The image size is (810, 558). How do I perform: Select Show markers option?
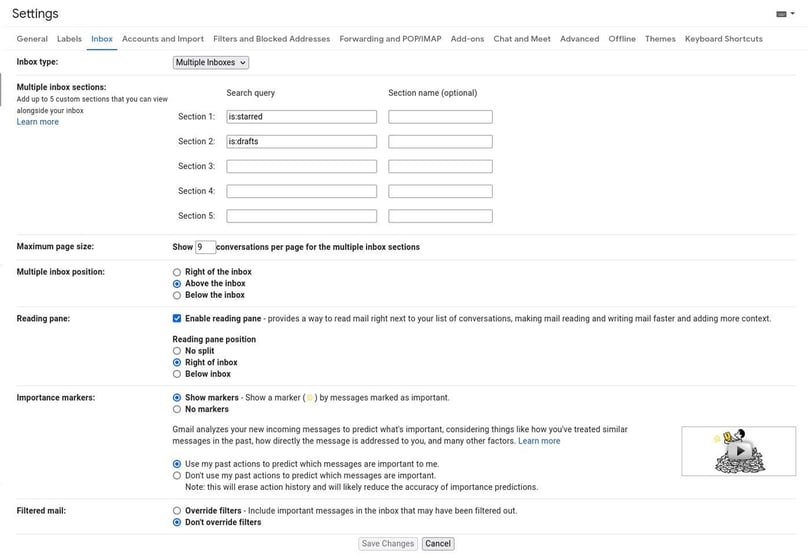tap(177, 398)
